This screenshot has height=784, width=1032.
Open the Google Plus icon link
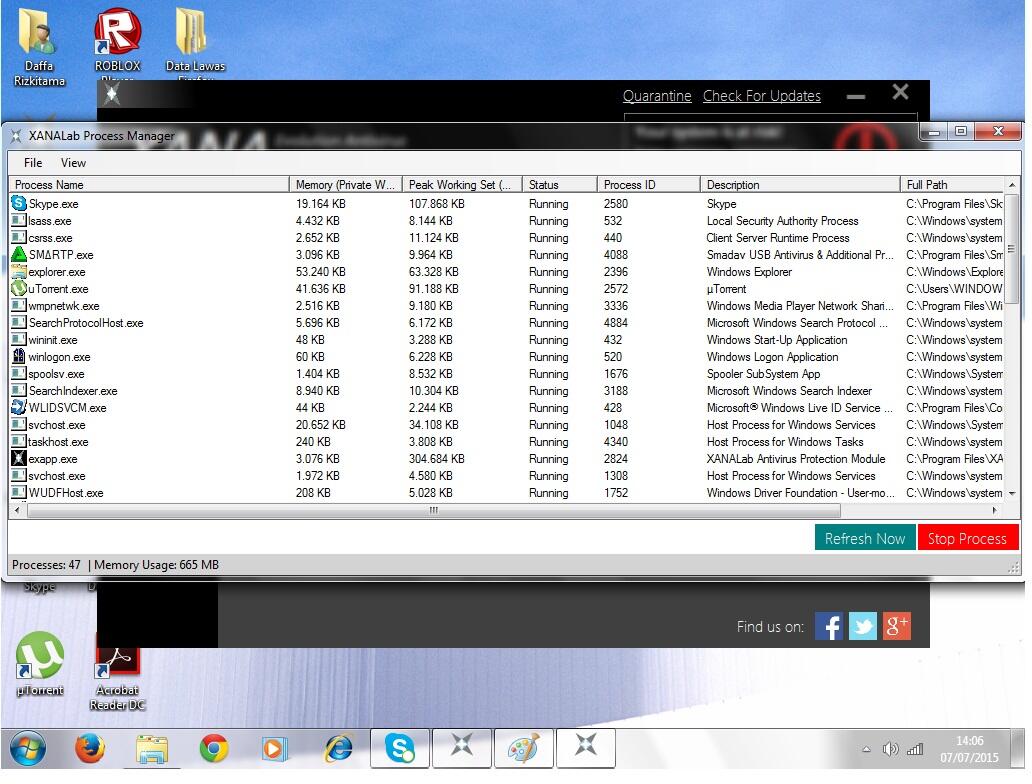click(x=896, y=626)
